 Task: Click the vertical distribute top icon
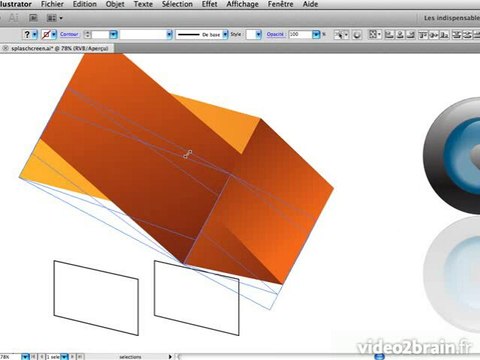(x=457, y=34)
